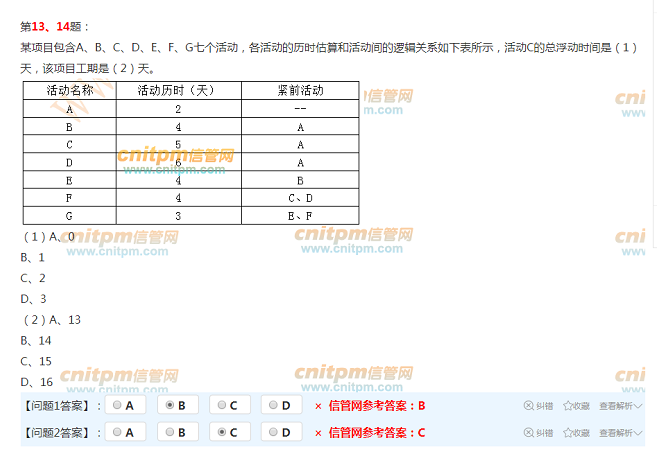Select option C for question 2 answer
This screenshot has height=454, width=657.
tap(221, 432)
